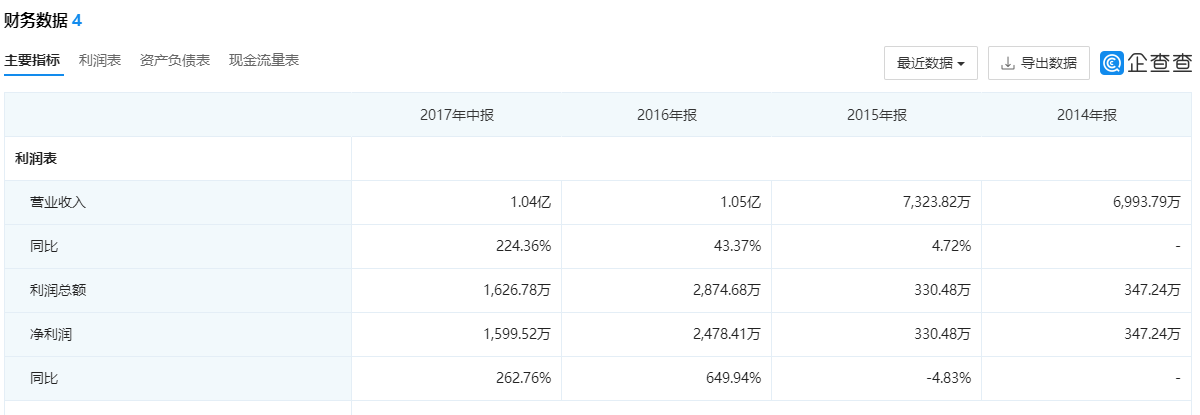This screenshot has width=1200, height=415.
Task: Open the 利润表 tab
Action: coord(100,61)
